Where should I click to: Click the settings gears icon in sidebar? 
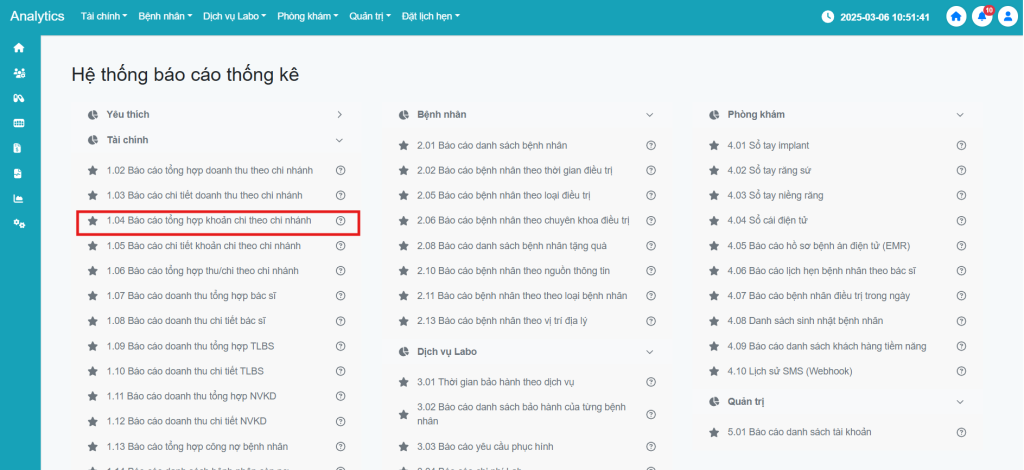(x=18, y=223)
